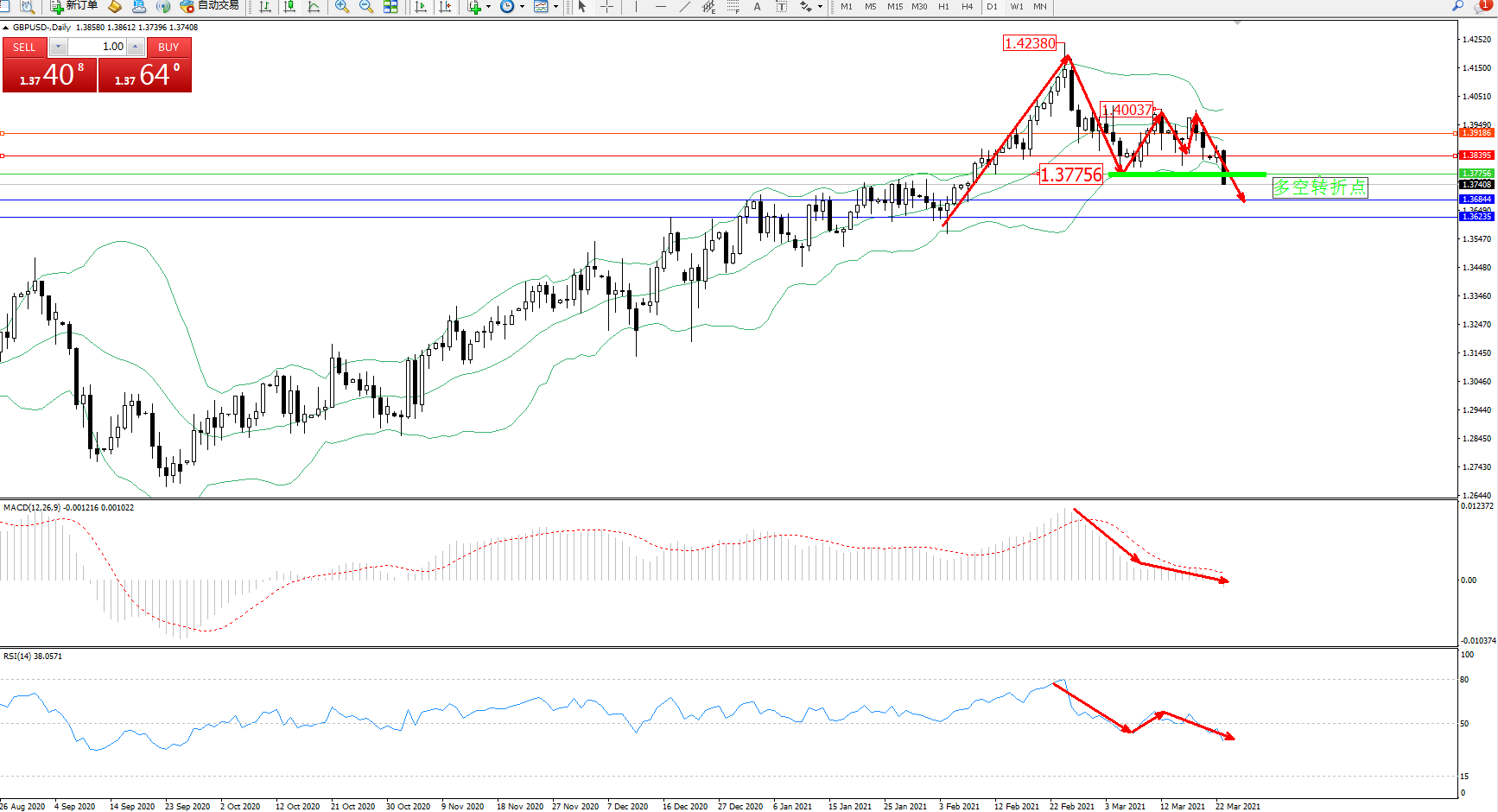Switch to the H4 timeframe
Viewport: 1498px width, 812px height.
(x=968, y=7)
